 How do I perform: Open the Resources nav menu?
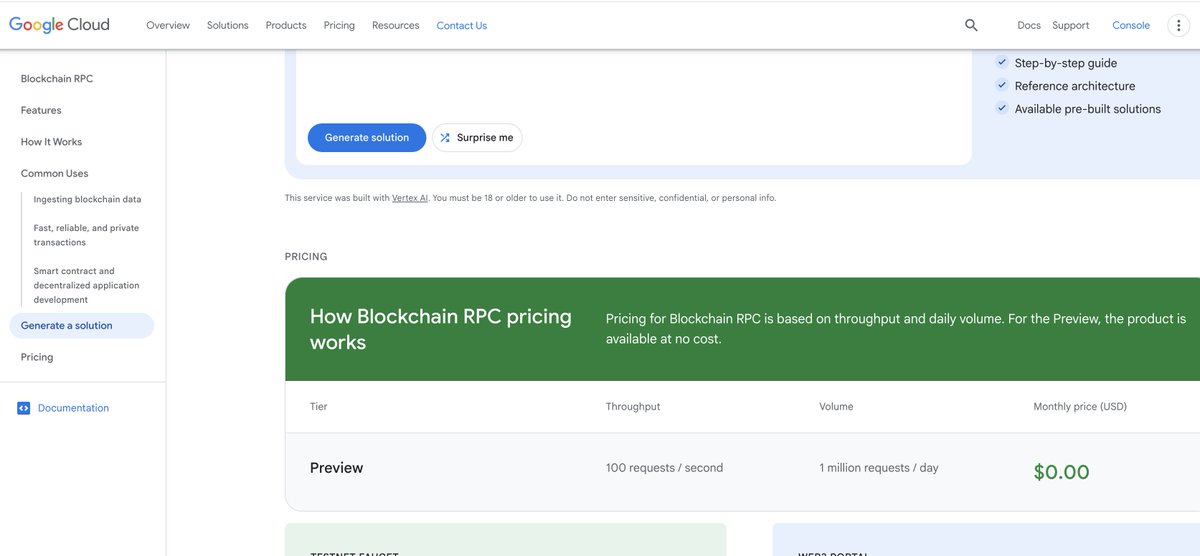[396, 25]
